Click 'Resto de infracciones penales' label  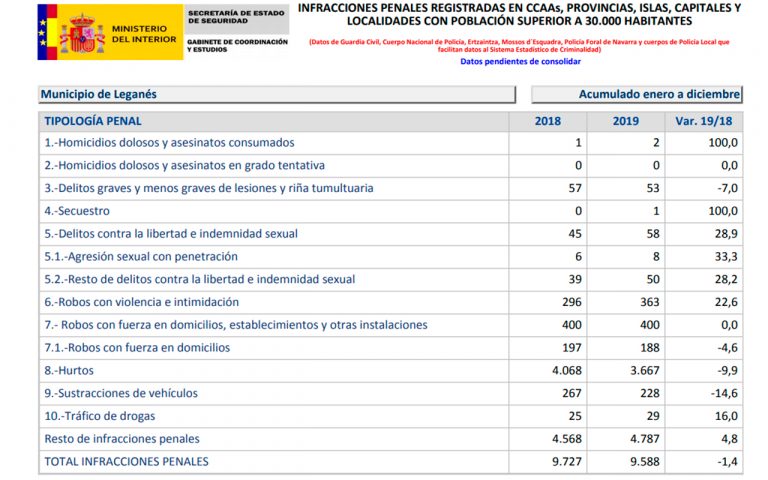point(122,439)
